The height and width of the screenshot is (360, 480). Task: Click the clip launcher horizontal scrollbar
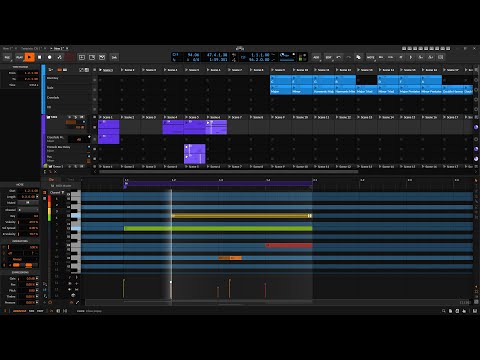coord(229,172)
